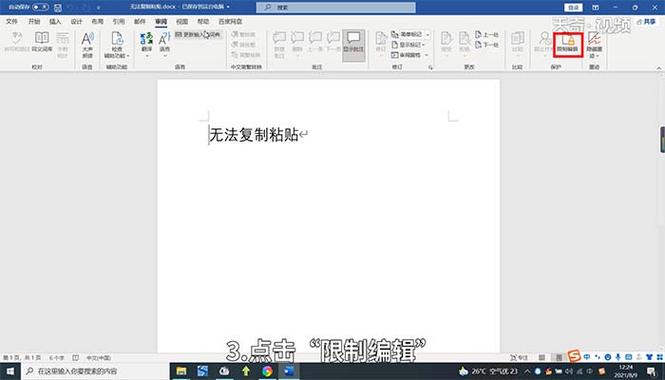Image resolution: width=665 pixels, height=380 pixels.
Task: Click the Sign in (登录) button
Action: 573,7
